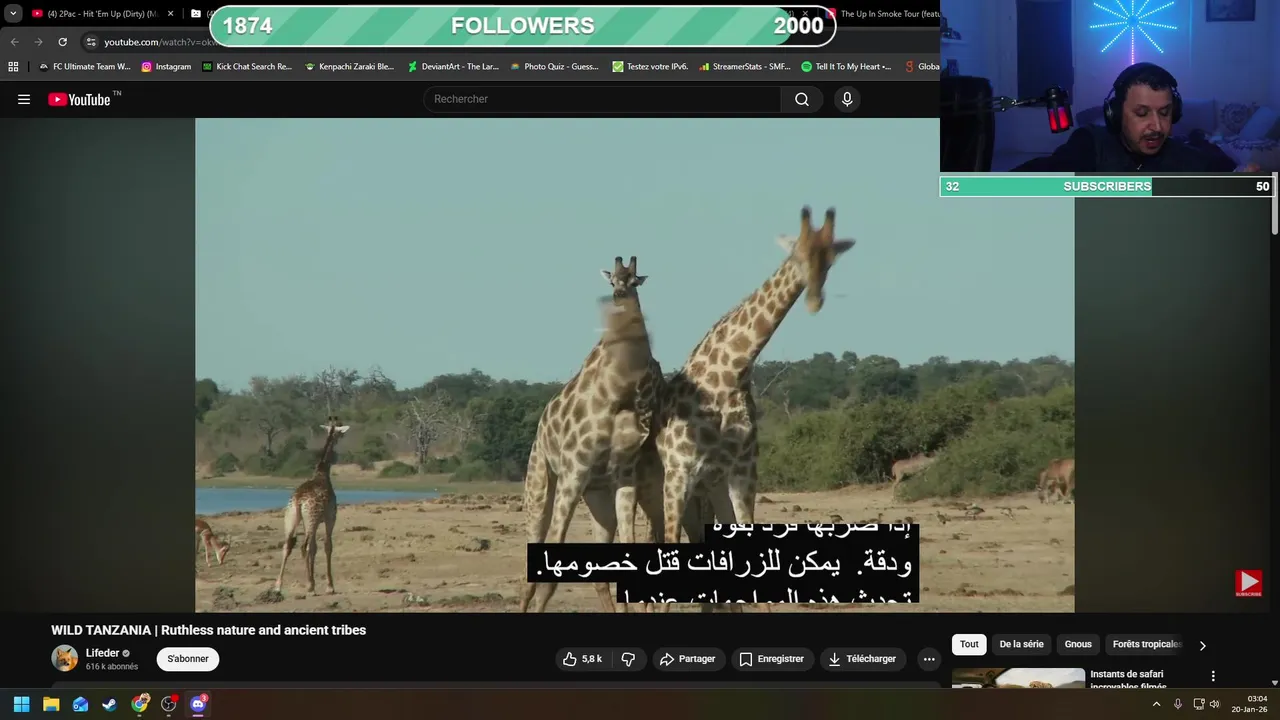Image resolution: width=1280 pixels, height=720 pixels.
Task: Click the page vertical scrollbar
Action: coord(1275,205)
